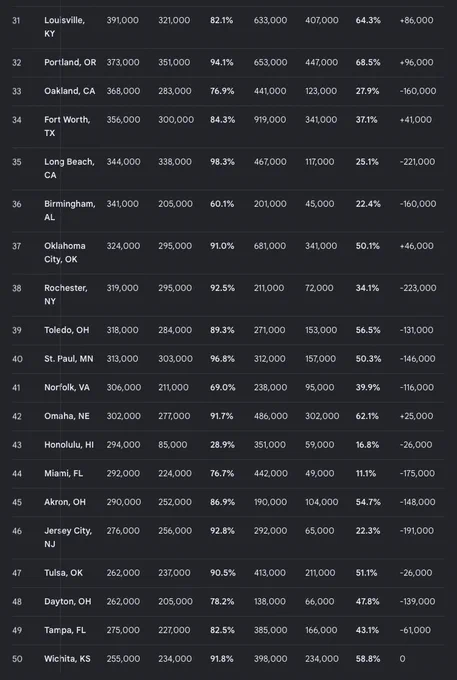Select the Akron, OH city name

65,502
